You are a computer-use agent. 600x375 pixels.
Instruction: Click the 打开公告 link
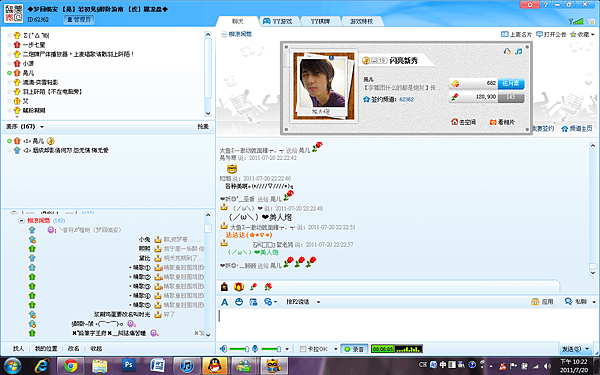pyautogui.click(x=551, y=34)
